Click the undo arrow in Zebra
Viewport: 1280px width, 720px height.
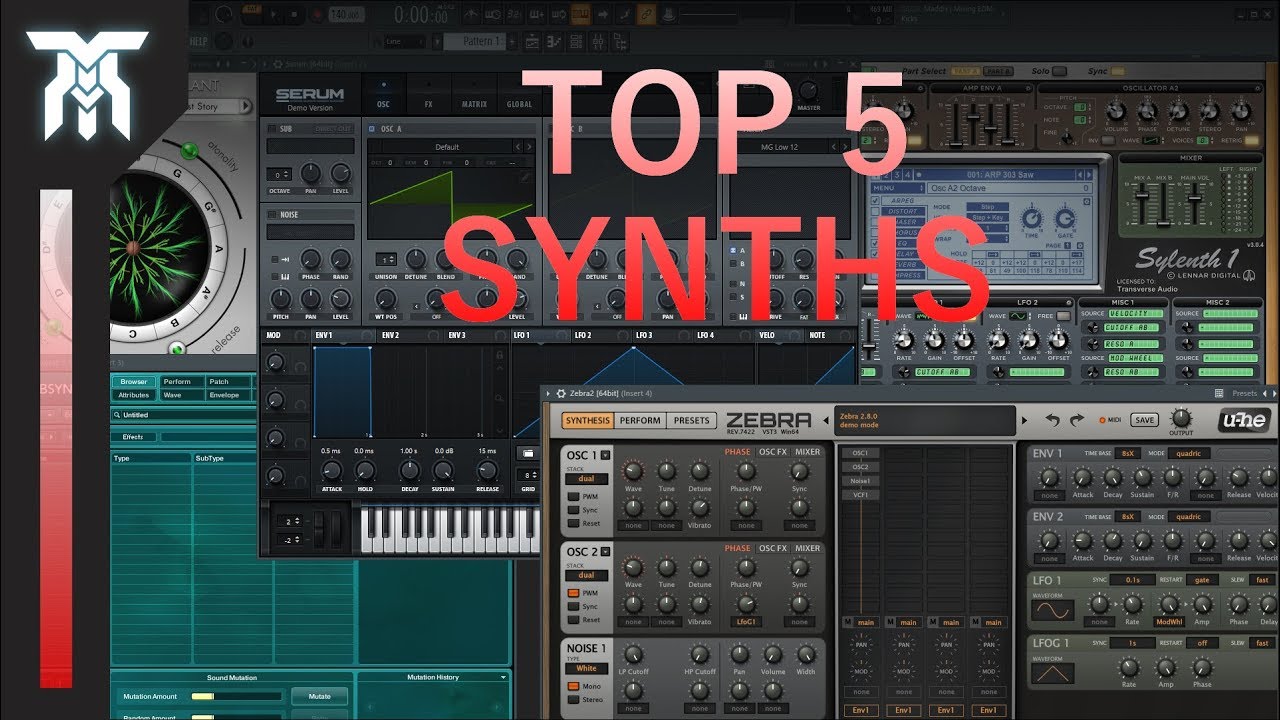1052,420
